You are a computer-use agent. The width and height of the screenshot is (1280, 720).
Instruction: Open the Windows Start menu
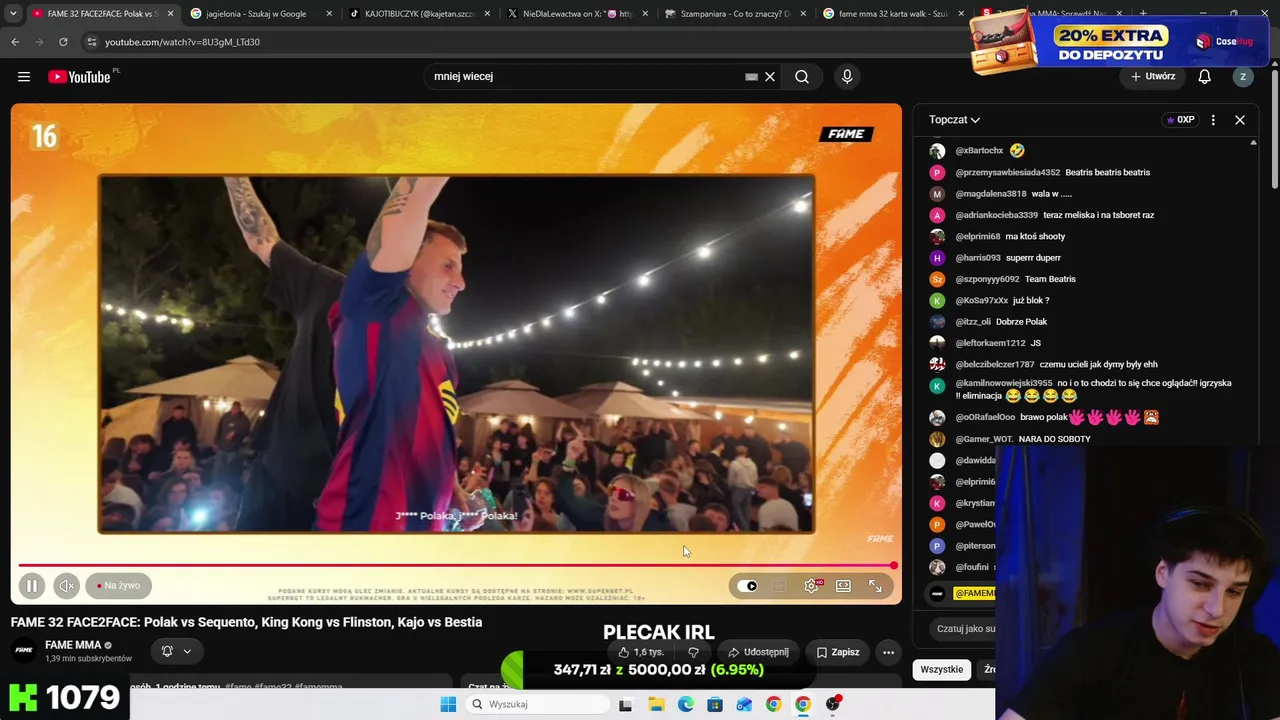point(448,704)
